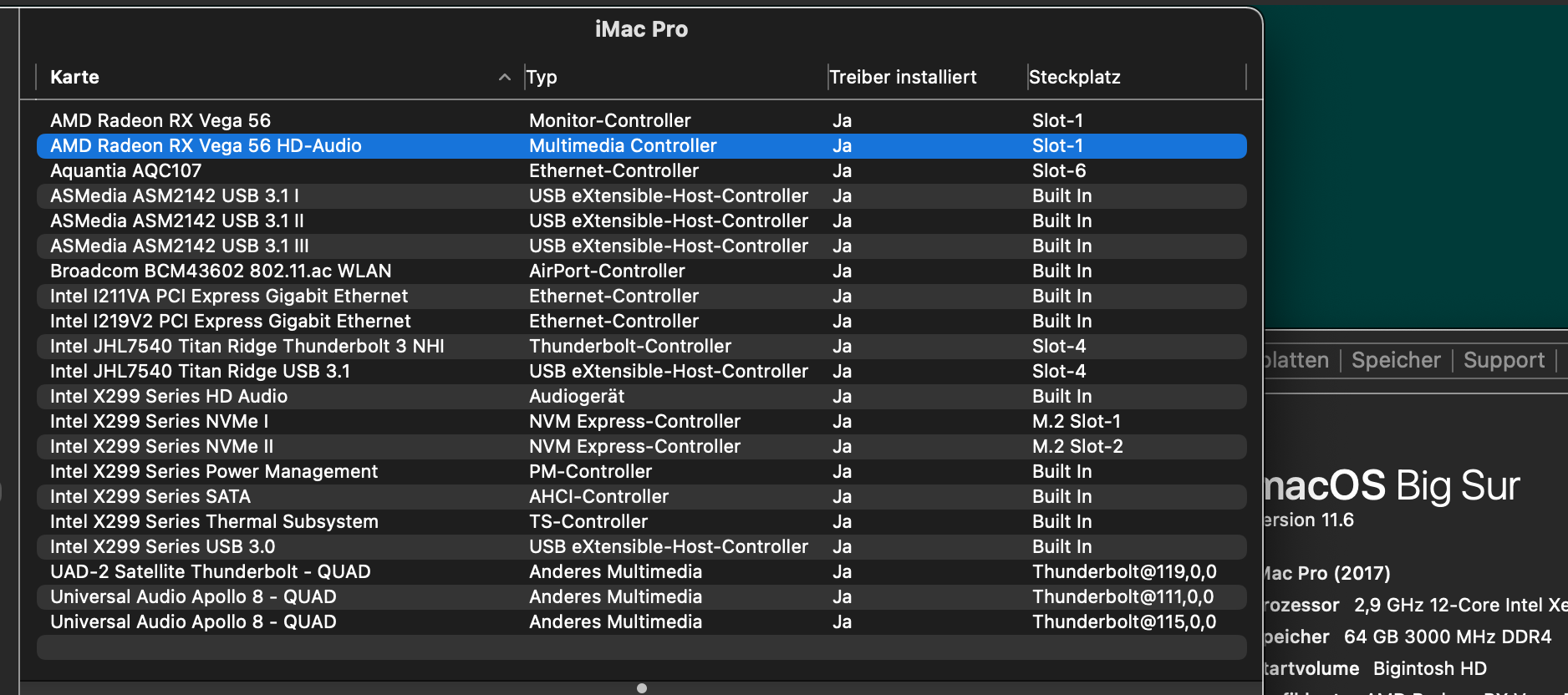The height and width of the screenshot is (695, 1568).
Task: Sort by the Typ column header
Action: click(x=542, y=77)
